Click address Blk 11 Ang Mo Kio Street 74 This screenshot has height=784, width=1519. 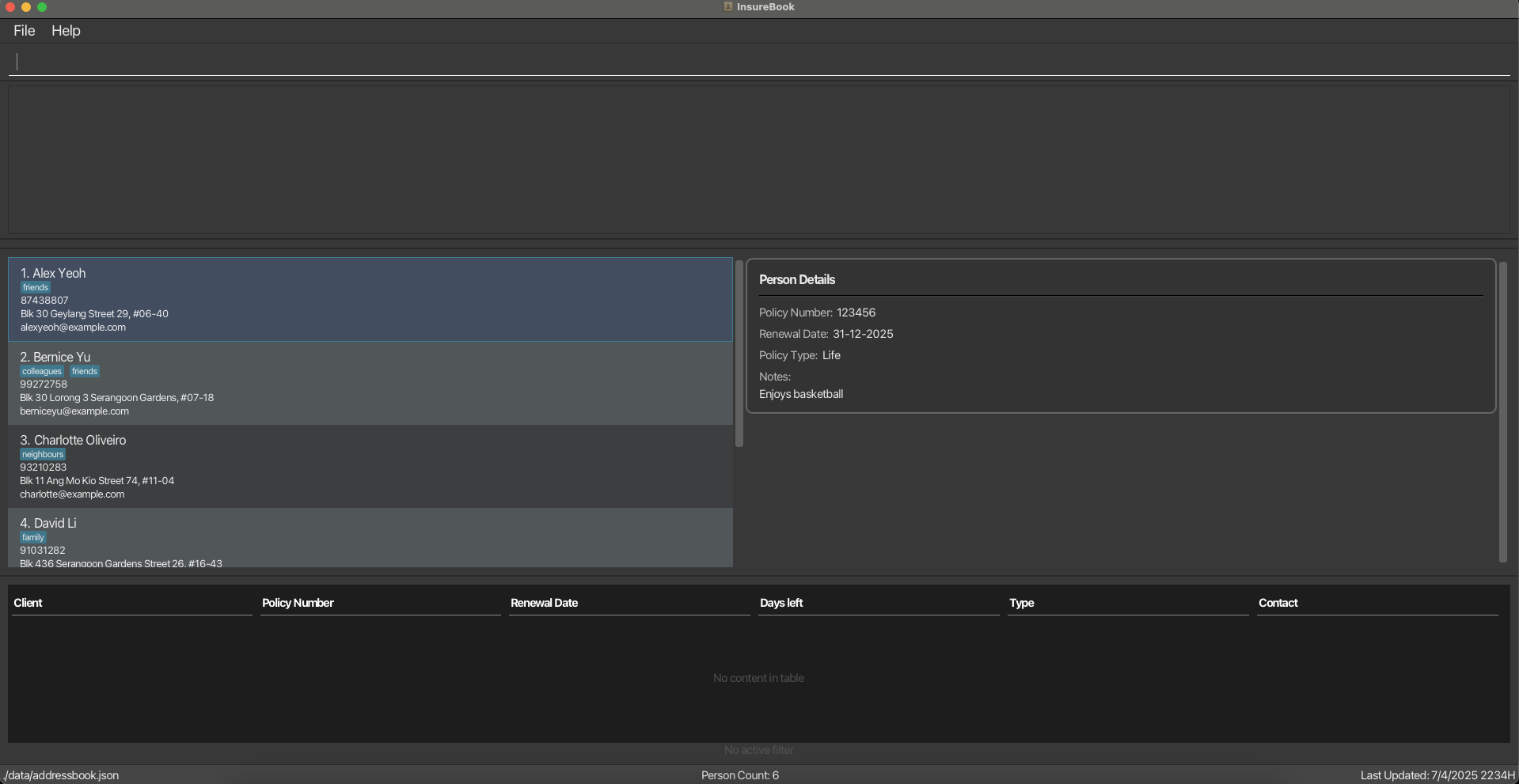pos(97,481)
